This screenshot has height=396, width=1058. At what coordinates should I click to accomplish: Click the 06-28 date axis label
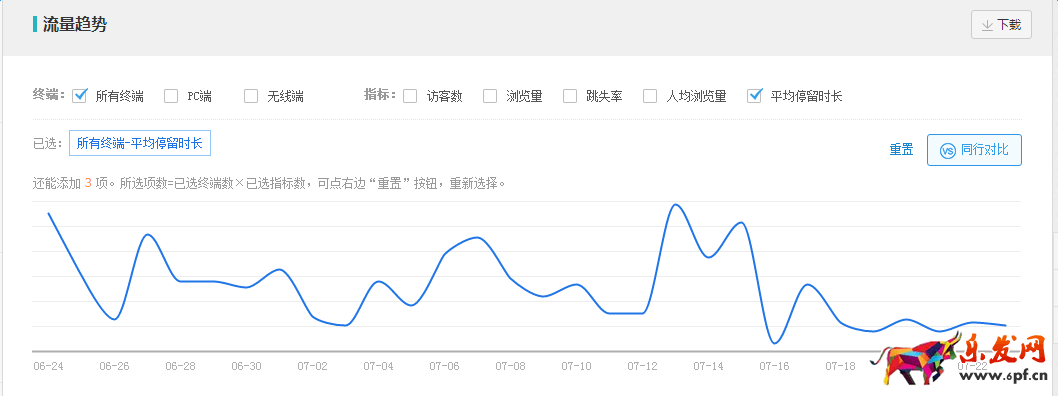tap(180, 366)
